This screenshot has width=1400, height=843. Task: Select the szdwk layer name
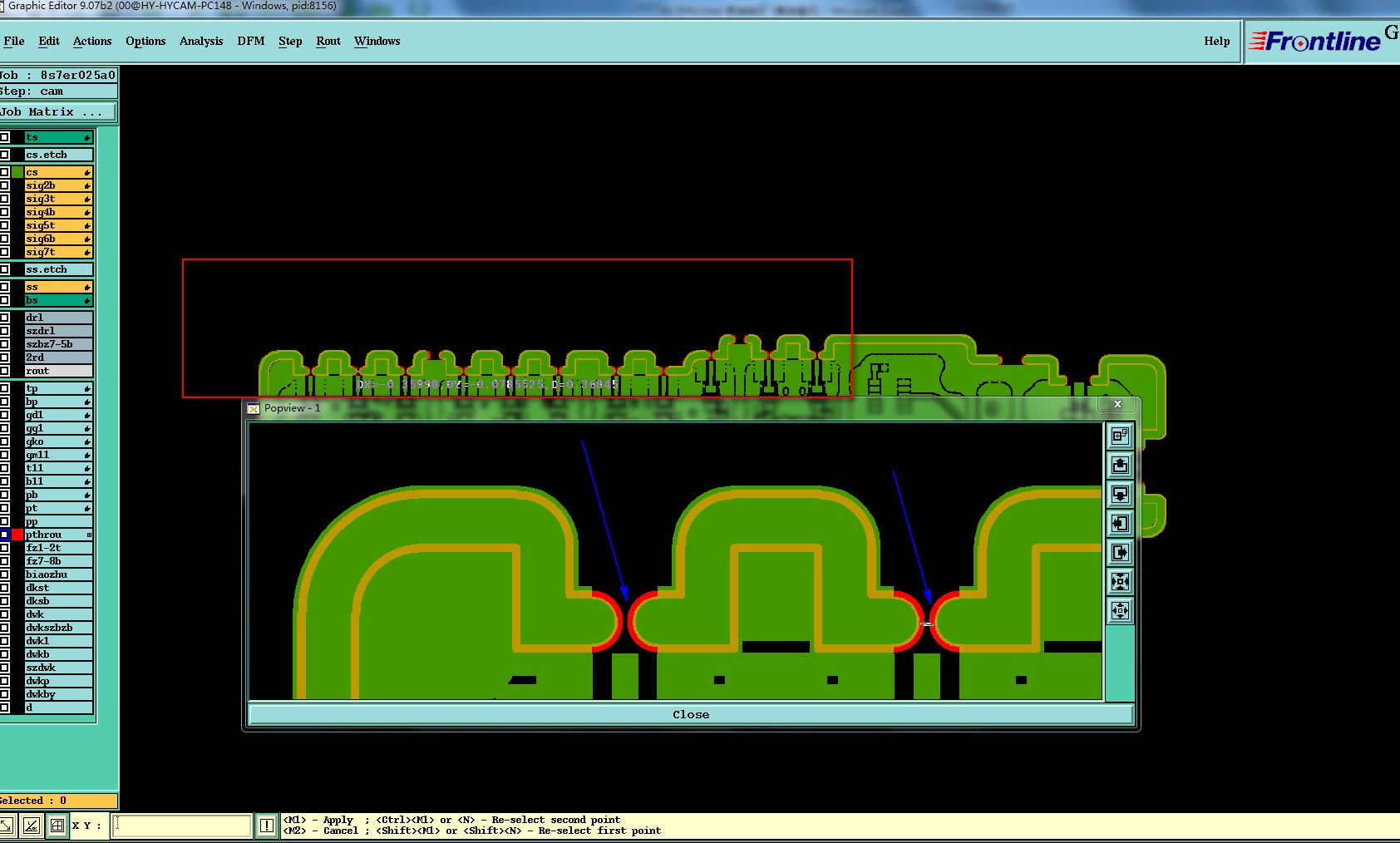pyautogui.click(x=58, y=668)
